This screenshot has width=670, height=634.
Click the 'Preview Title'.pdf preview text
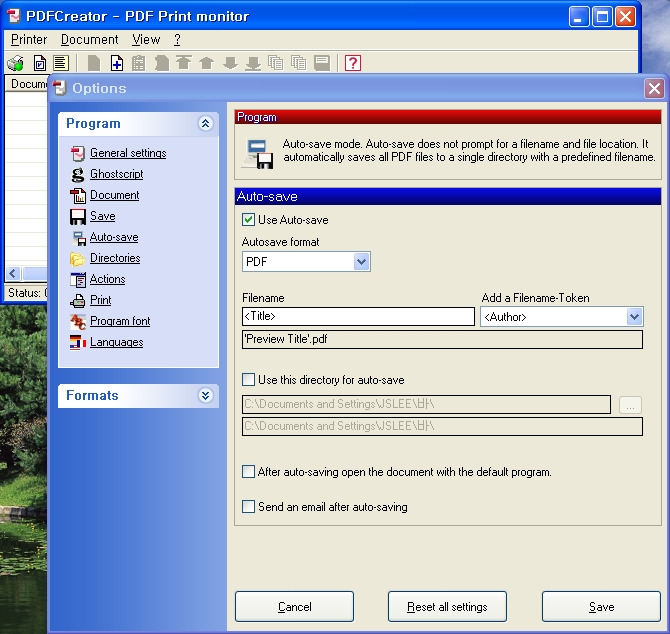(285, 339)
